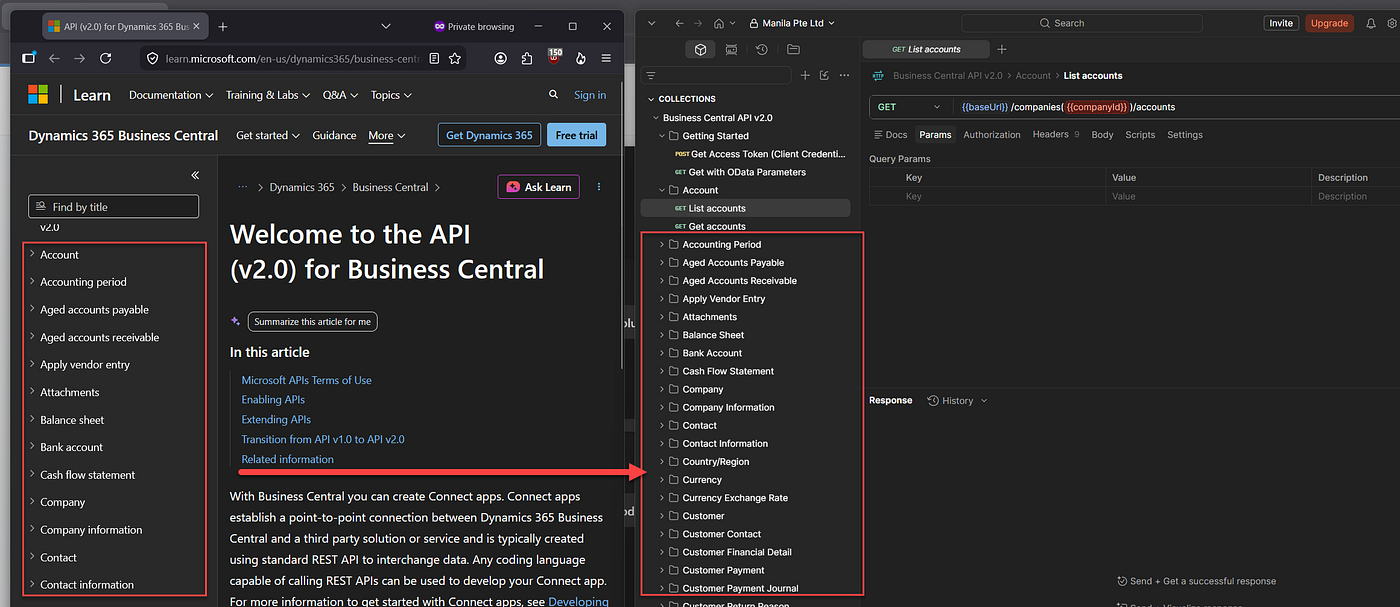
Task: Open the Training & Labs dropdown
Action: point(268,95)
